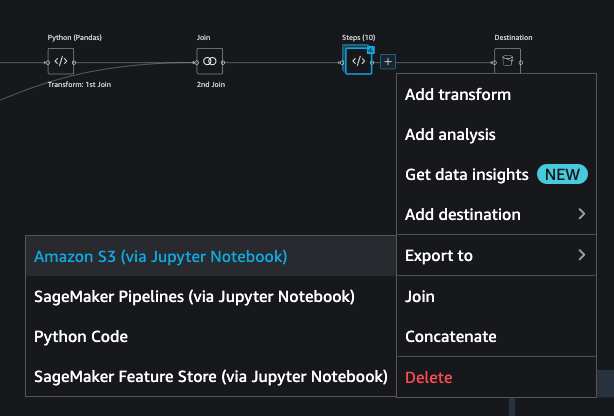Image resolution: width=614 pixels, height=416 pixels.
Task: Select the Destination bucket node icon
Action: coord(507,61)
